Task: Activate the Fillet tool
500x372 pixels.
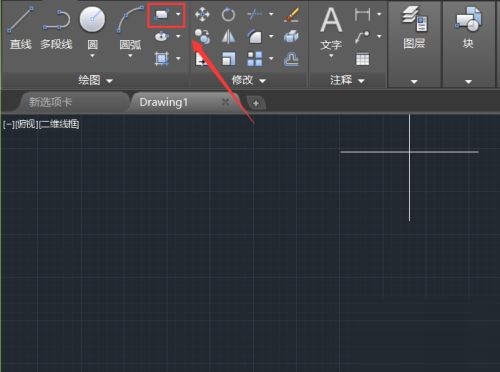Action: pyautogui.click(x=255, y=36)
